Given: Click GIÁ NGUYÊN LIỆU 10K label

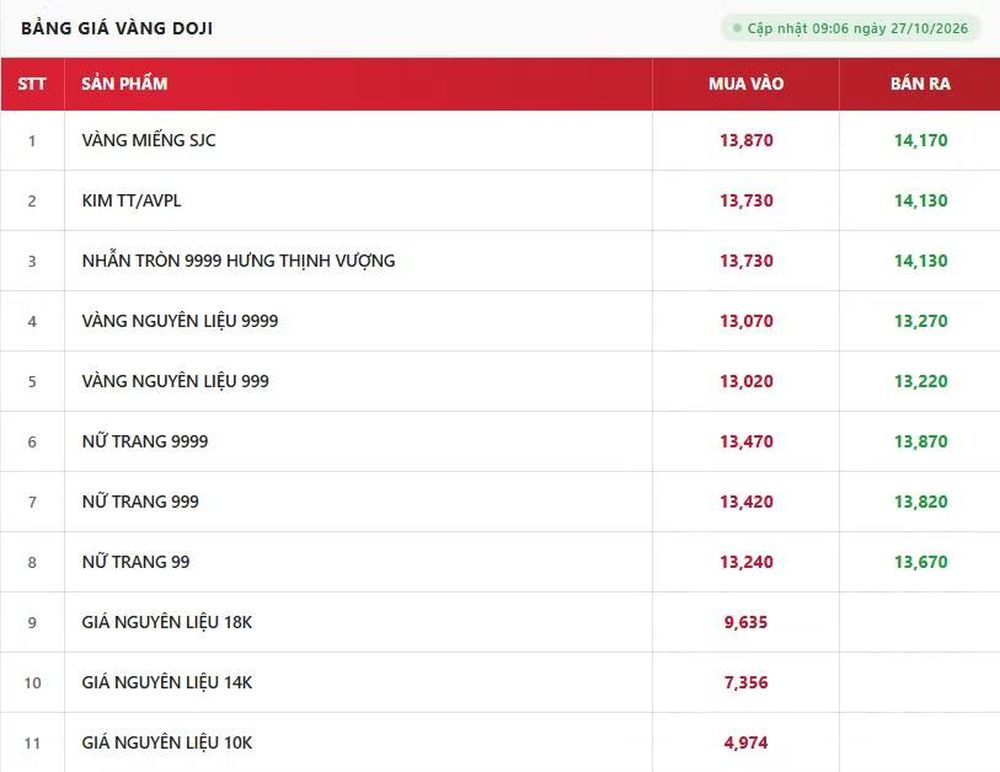Looking at the screenshot, I should tap(167, 743).
